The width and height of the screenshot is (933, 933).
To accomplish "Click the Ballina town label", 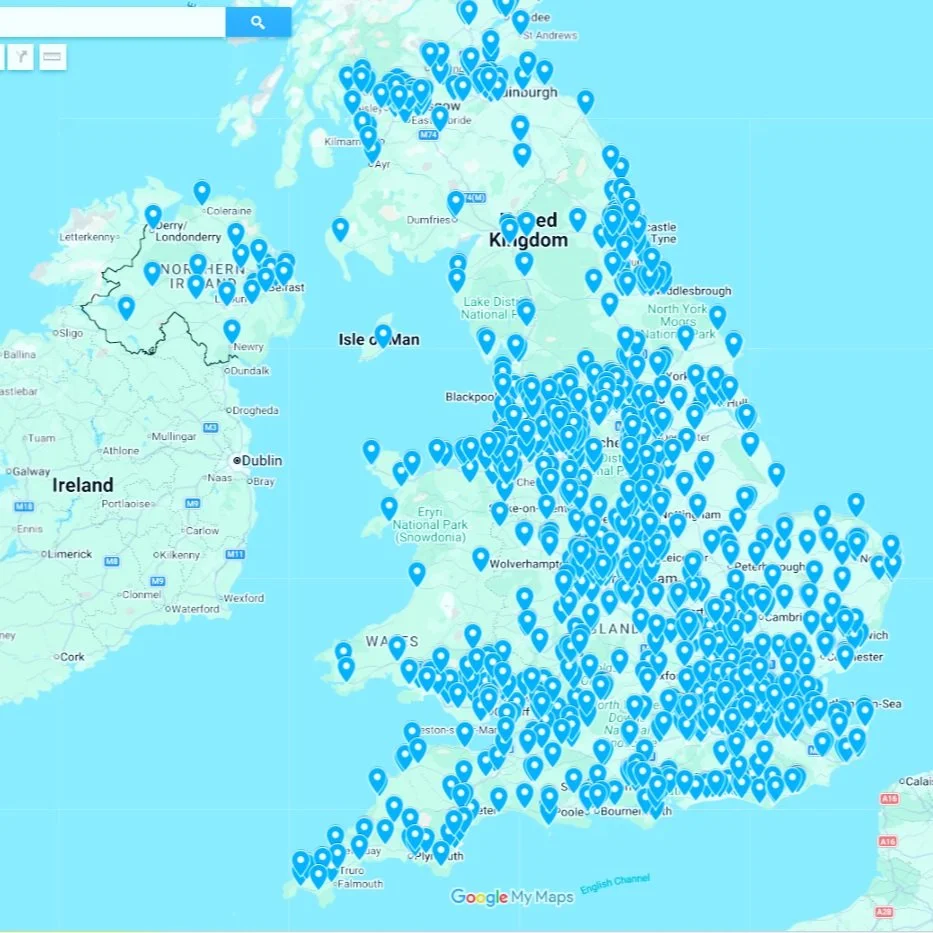I will (20, 355).
